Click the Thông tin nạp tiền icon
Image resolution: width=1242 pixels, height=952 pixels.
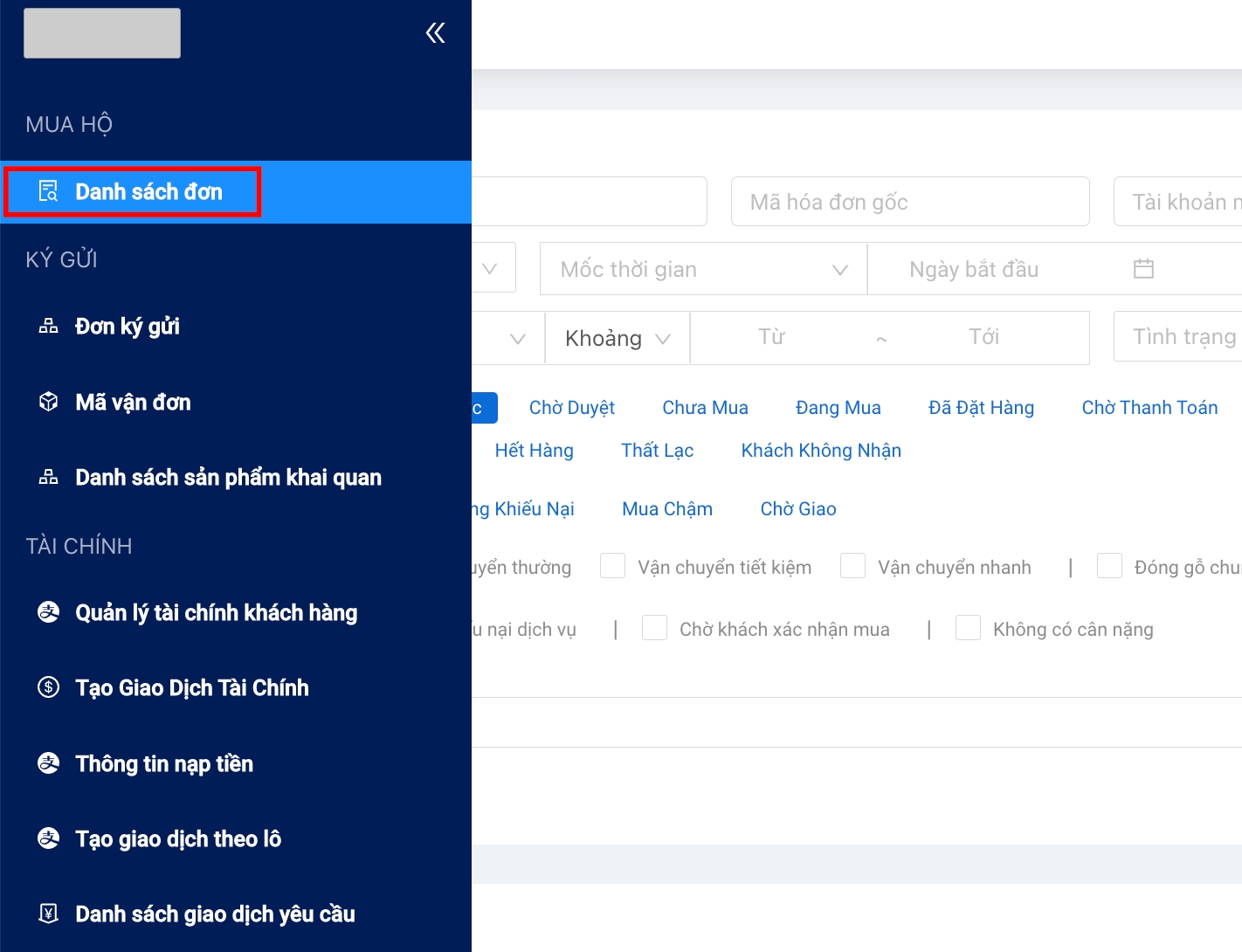(49, 763)
